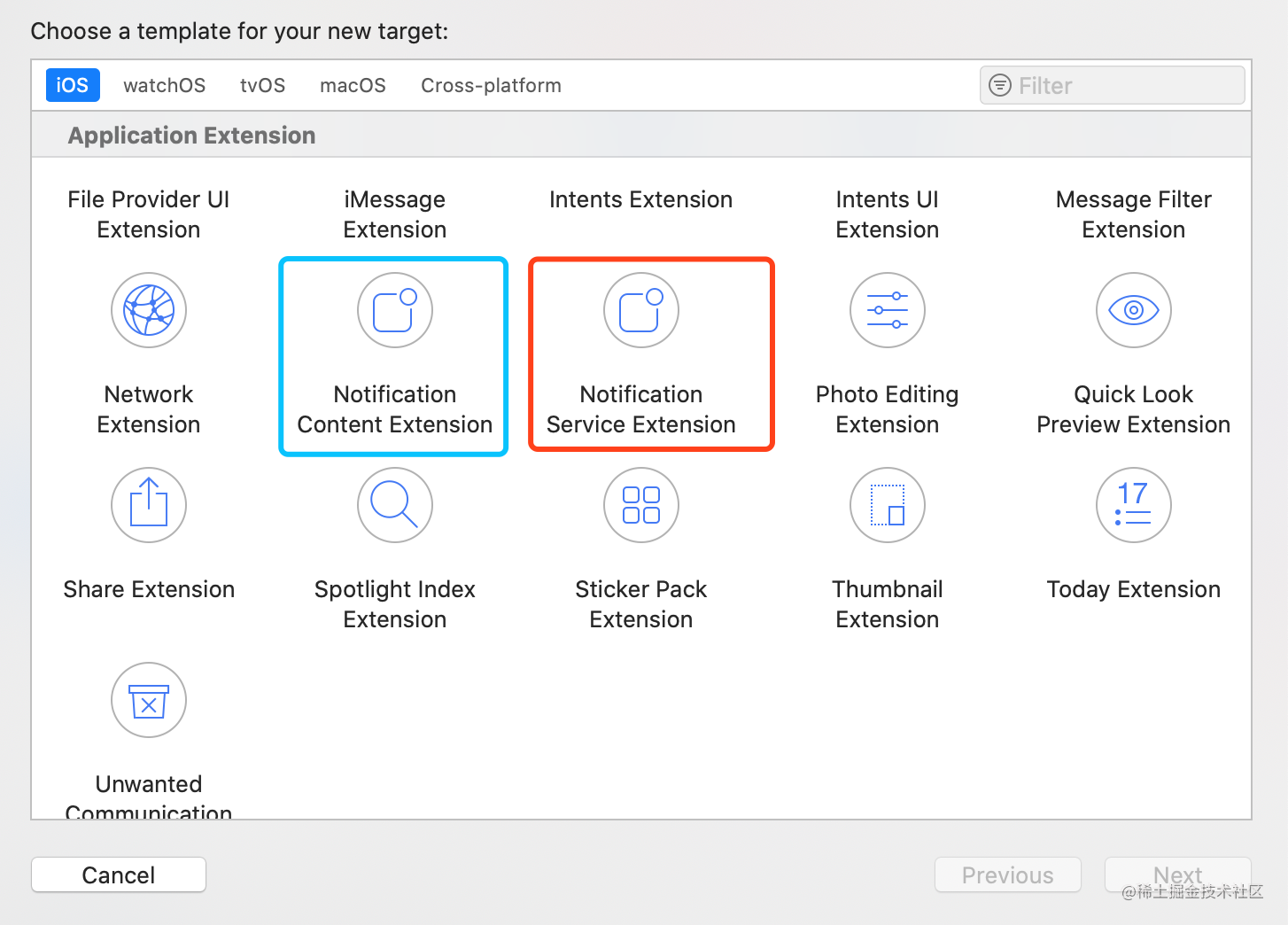The width and height of the screenshot is (1288, 925).
Task: Click the filter icon in the search field
Action: click(1000, 85)
